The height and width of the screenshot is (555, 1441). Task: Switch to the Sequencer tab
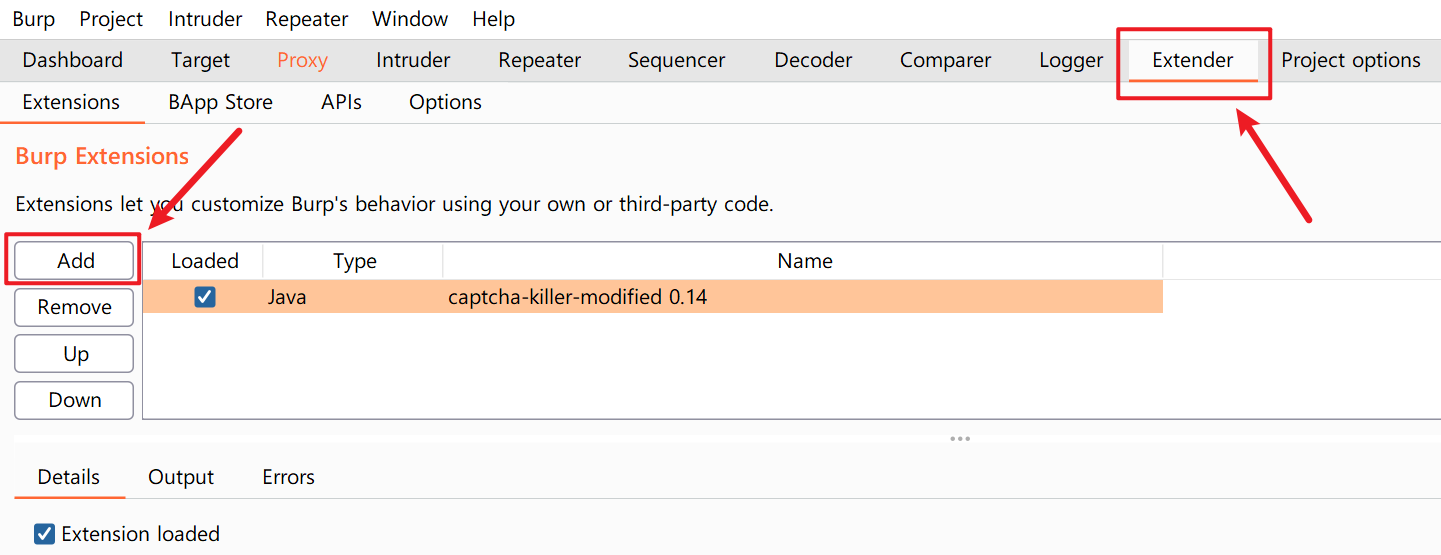point(677,60)
